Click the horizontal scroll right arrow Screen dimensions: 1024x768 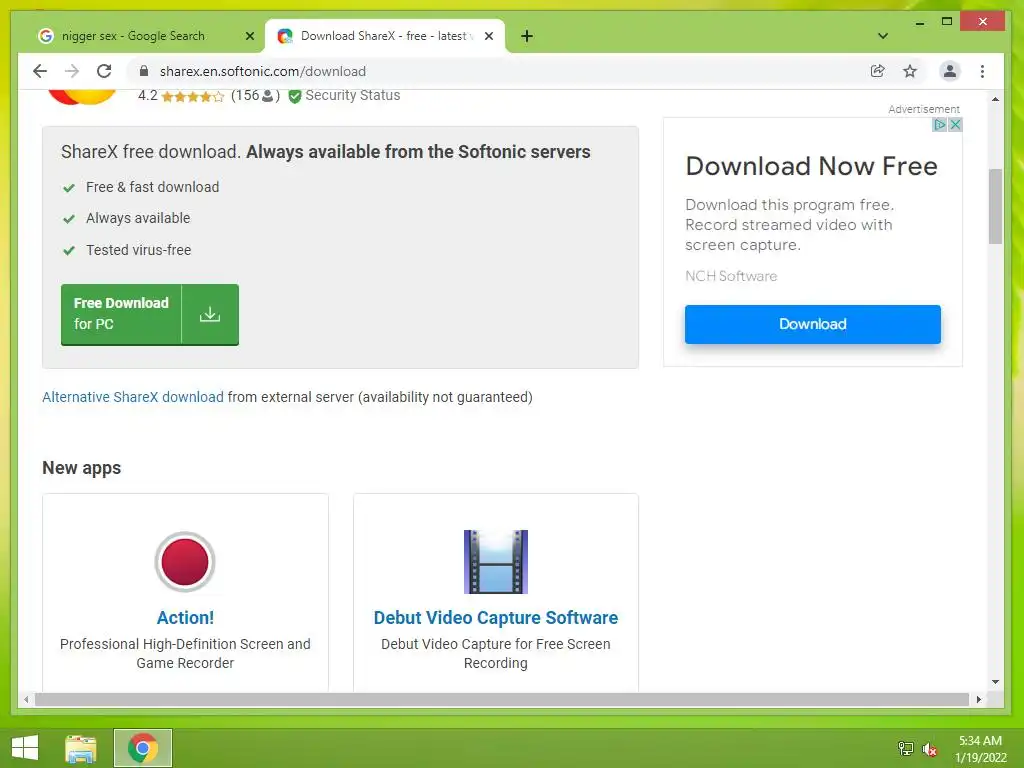(978, 699)
